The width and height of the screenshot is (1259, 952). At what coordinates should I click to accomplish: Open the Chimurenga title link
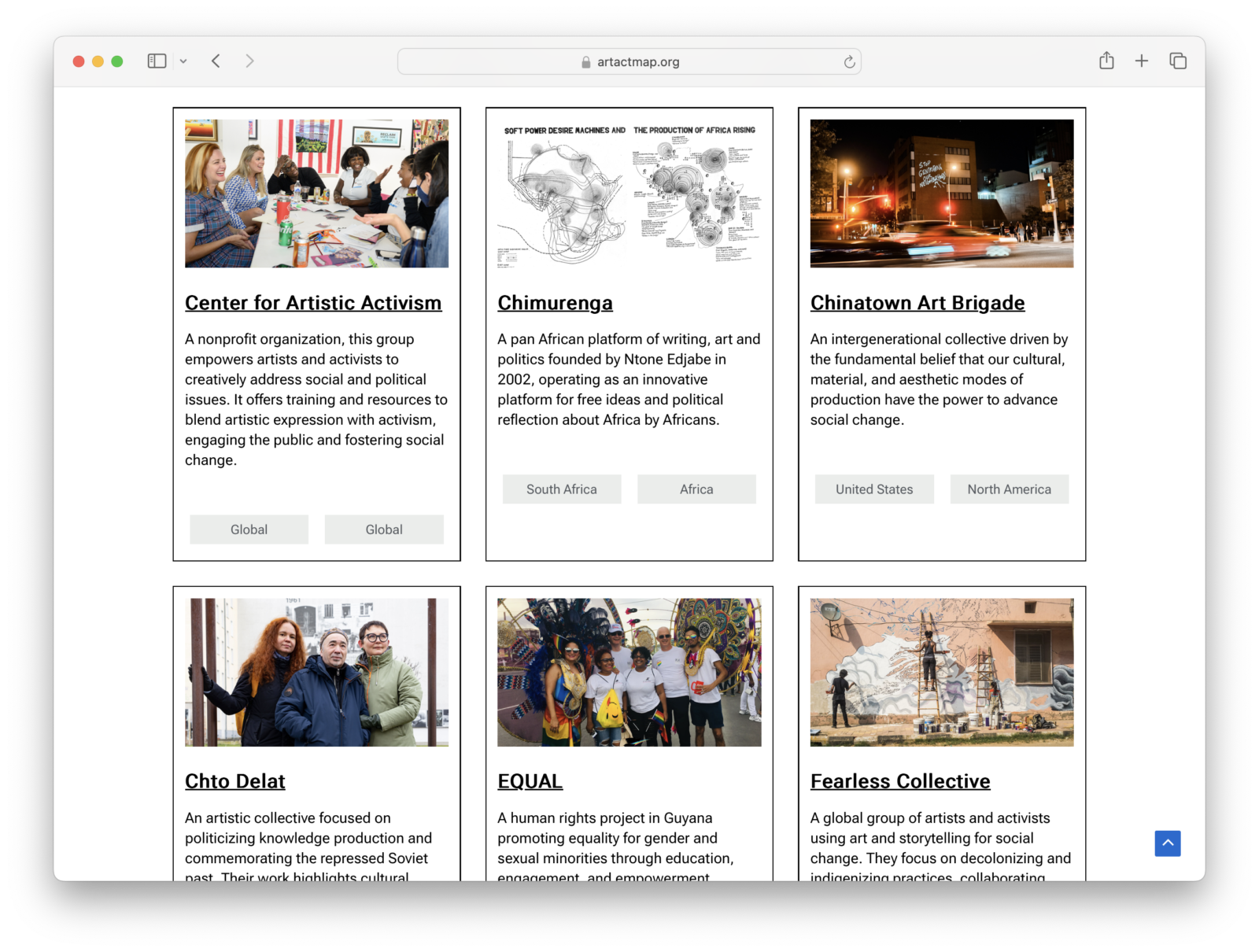pos(555,303)
